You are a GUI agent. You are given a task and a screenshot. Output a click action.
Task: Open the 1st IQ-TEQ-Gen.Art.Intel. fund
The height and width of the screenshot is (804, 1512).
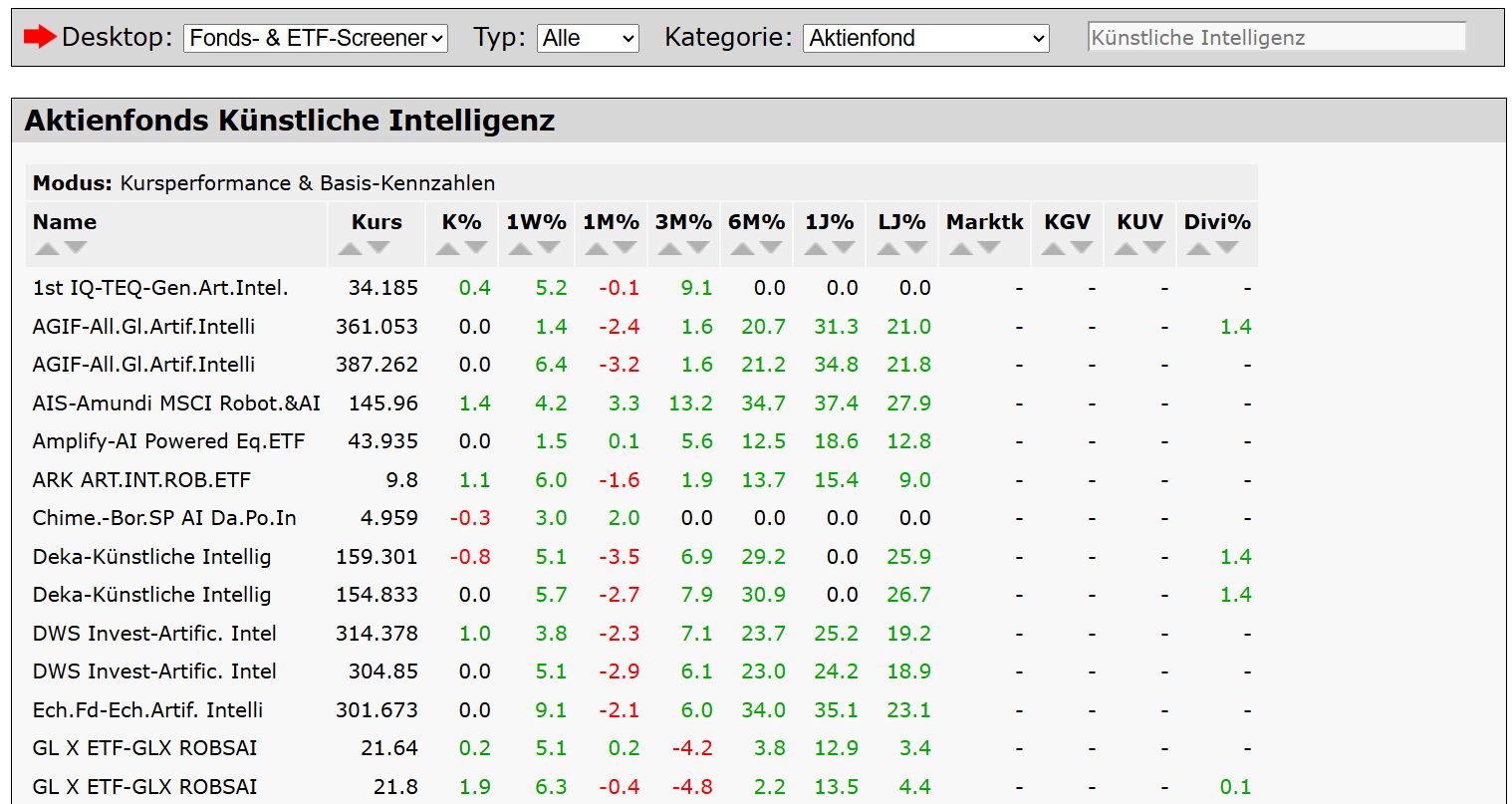tap(160, 288)
